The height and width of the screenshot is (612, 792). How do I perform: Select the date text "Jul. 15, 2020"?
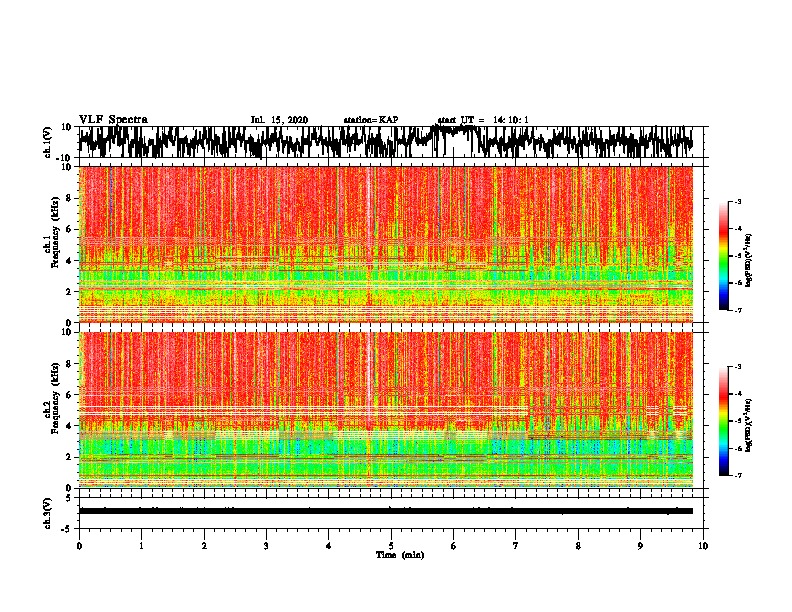tap(279, 120)
